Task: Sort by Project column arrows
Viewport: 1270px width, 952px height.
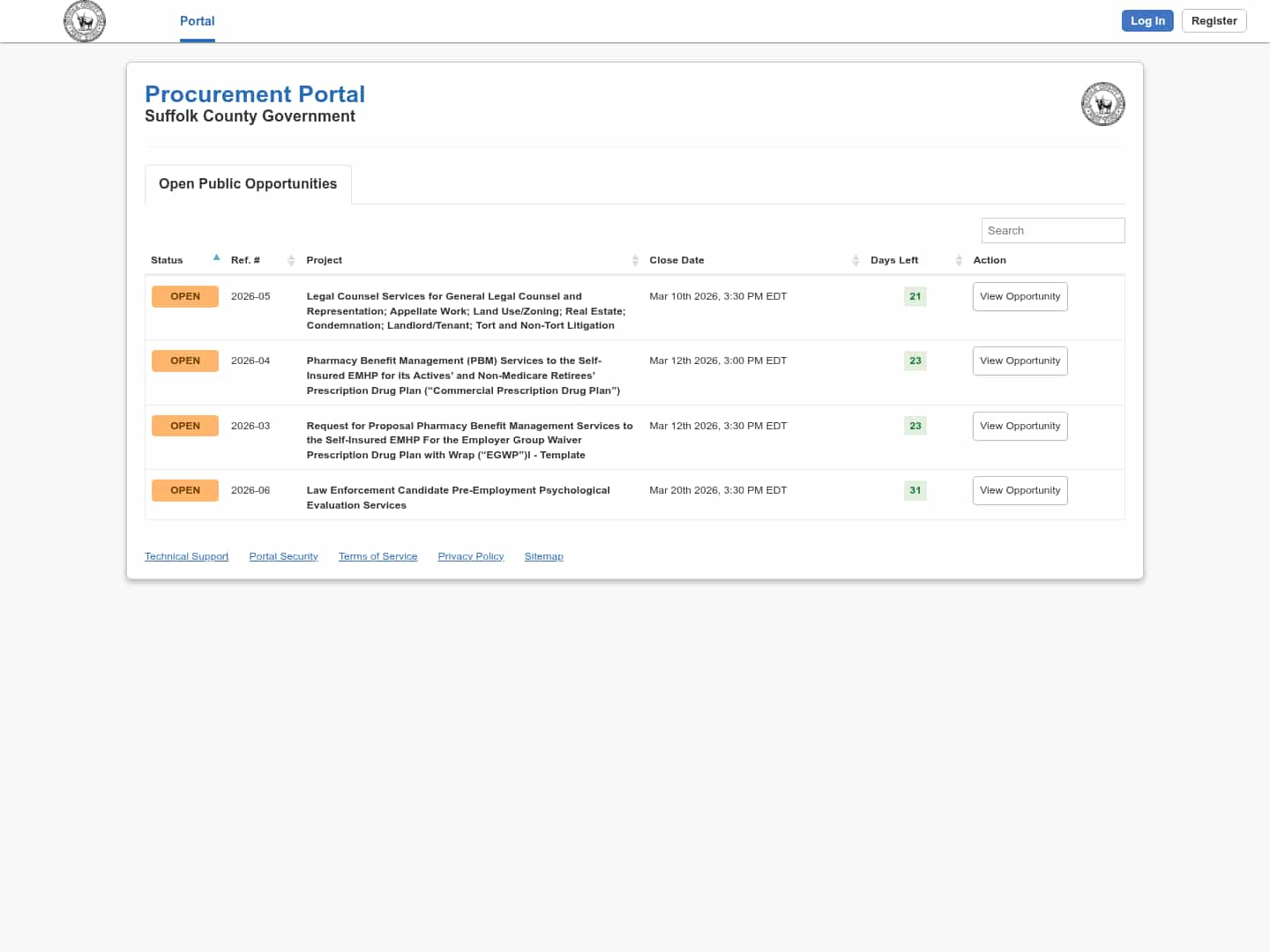Action: click(635, 260)
